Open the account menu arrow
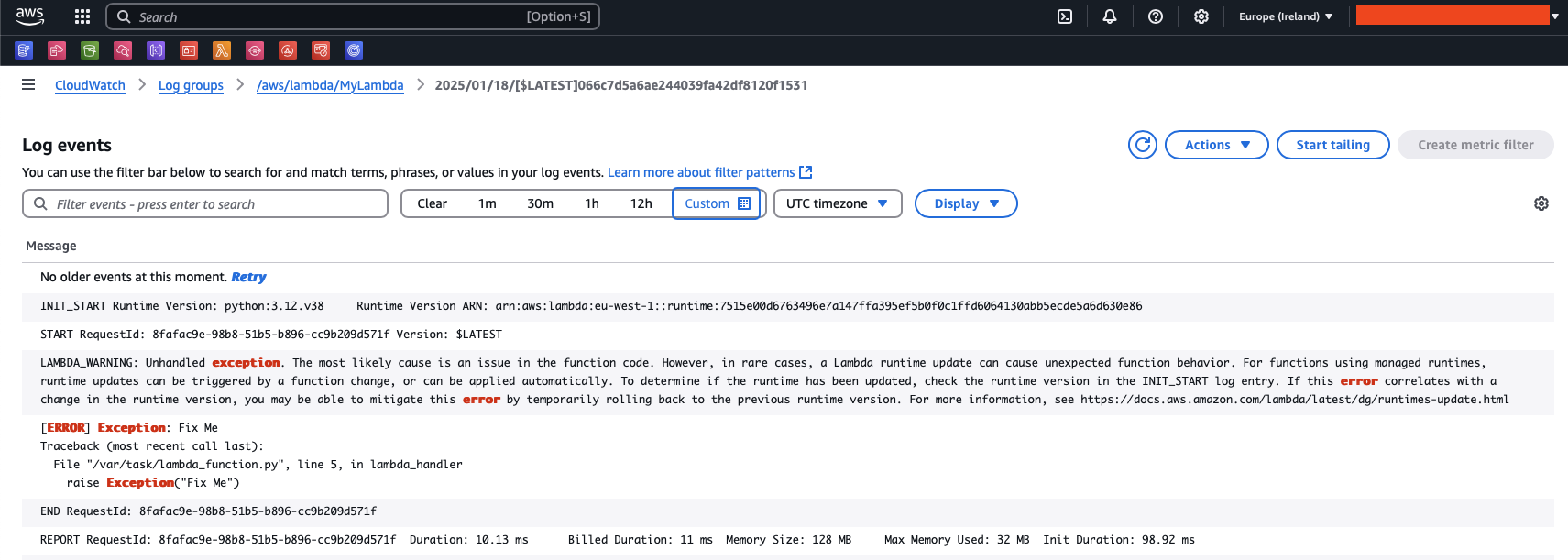Viewport: 1568px width, 560px height. (x=1554, y=16)
